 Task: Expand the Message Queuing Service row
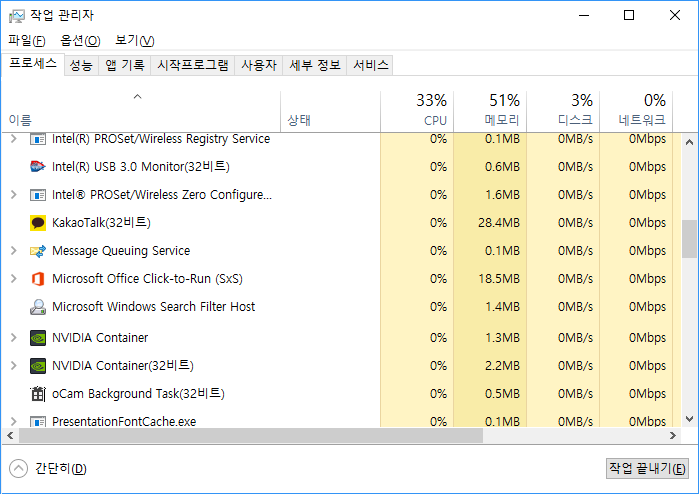(13, 251)
